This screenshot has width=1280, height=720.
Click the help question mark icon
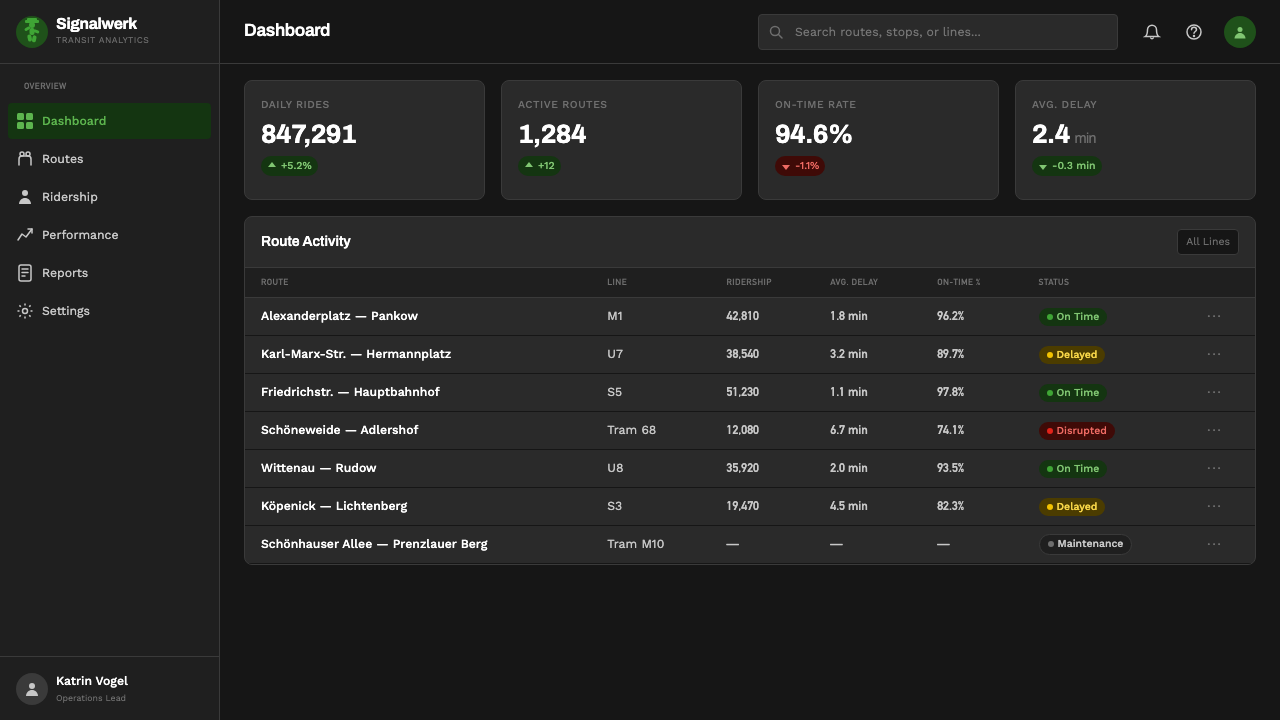(x=1194, y=32)
